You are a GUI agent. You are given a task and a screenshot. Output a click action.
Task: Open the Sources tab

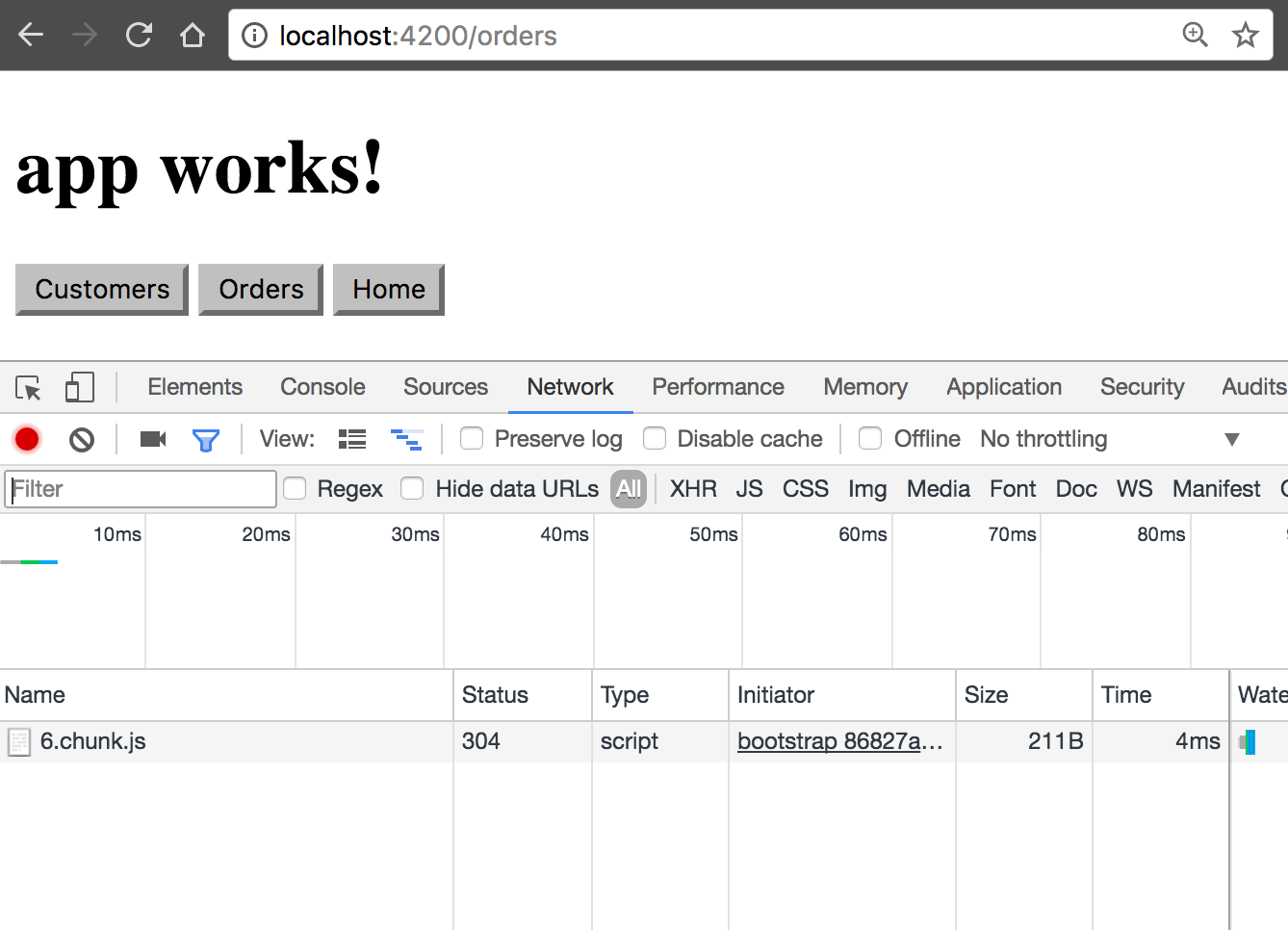coord(446,387)
